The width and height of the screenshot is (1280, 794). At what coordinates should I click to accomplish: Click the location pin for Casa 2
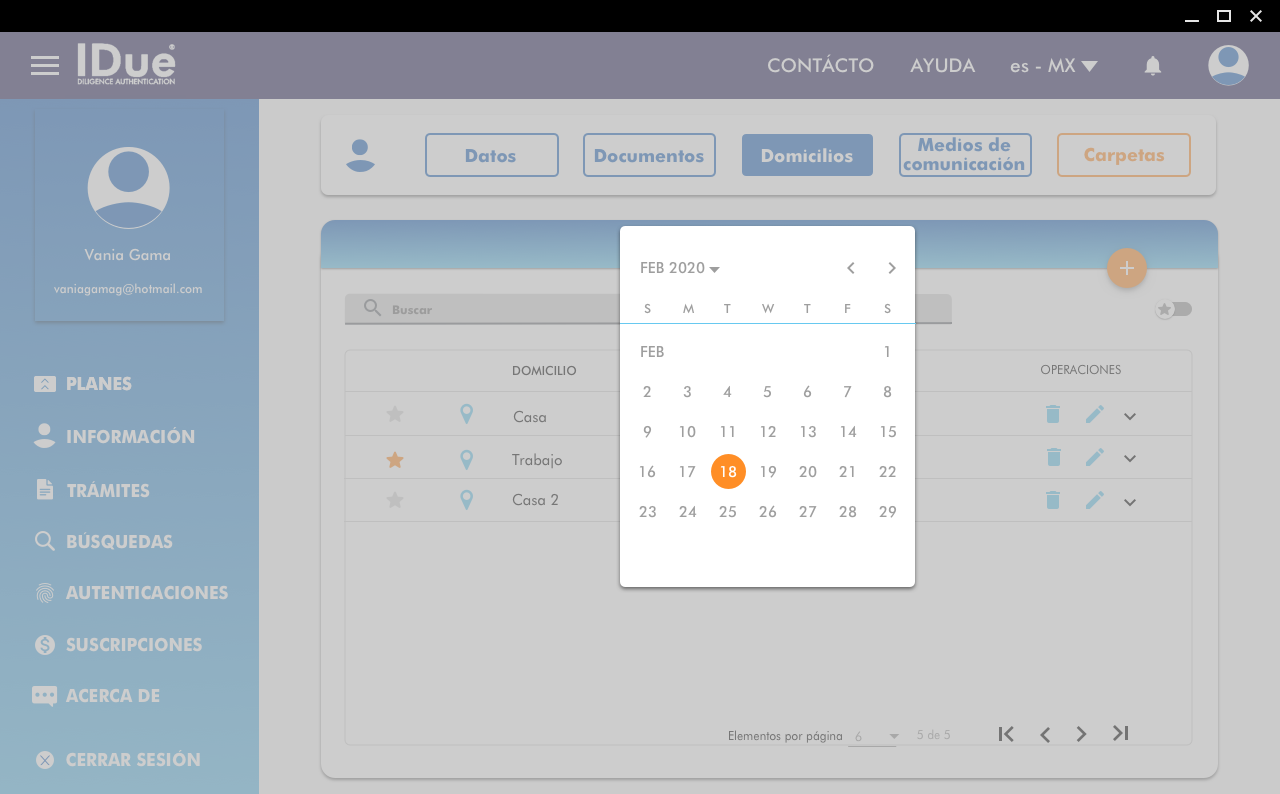(466, 499)
